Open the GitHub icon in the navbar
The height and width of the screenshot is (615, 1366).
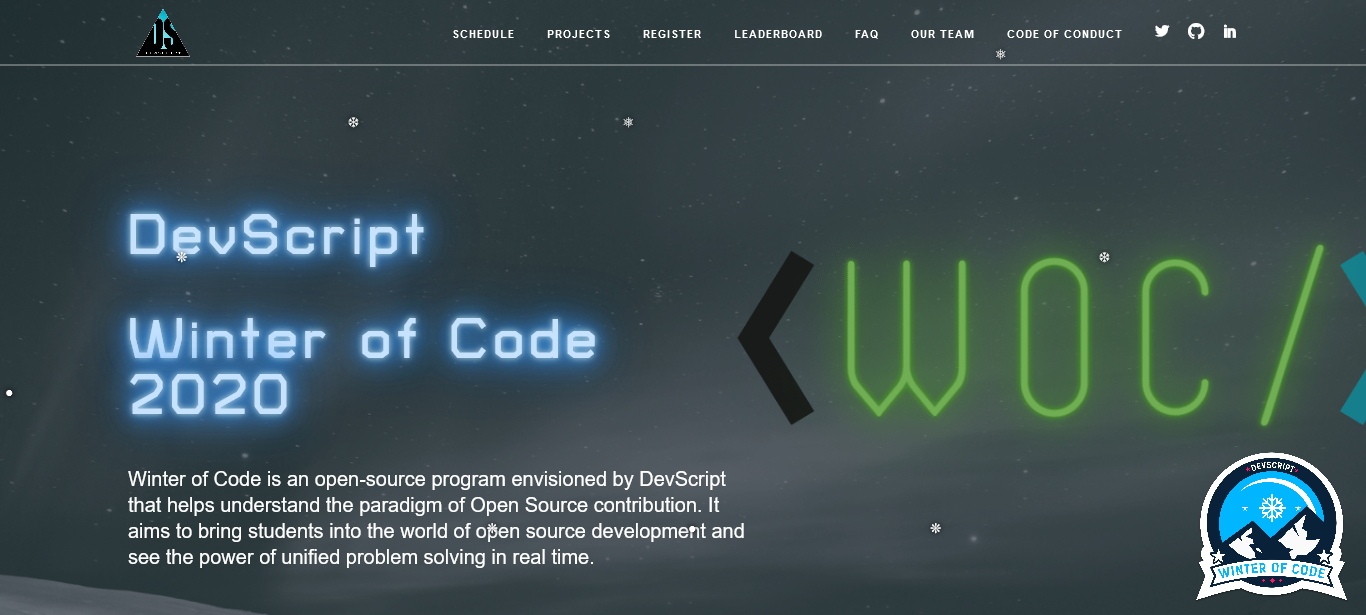pos(1195,31)
